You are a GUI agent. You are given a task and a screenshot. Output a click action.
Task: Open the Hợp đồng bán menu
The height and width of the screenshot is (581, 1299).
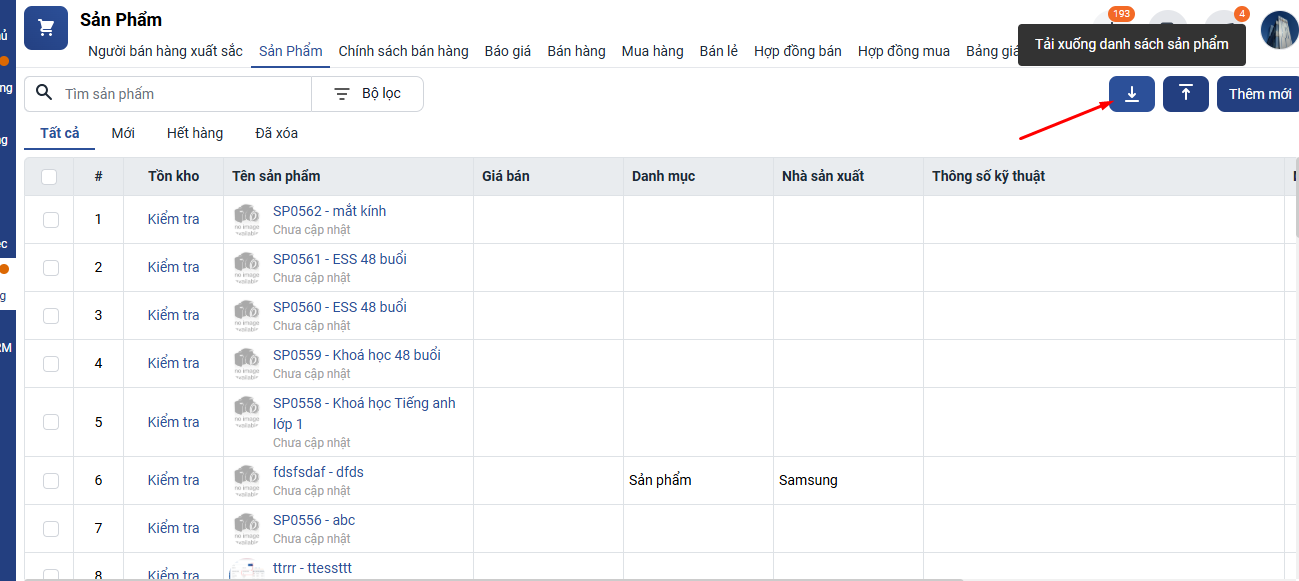[x=798, y=51]
